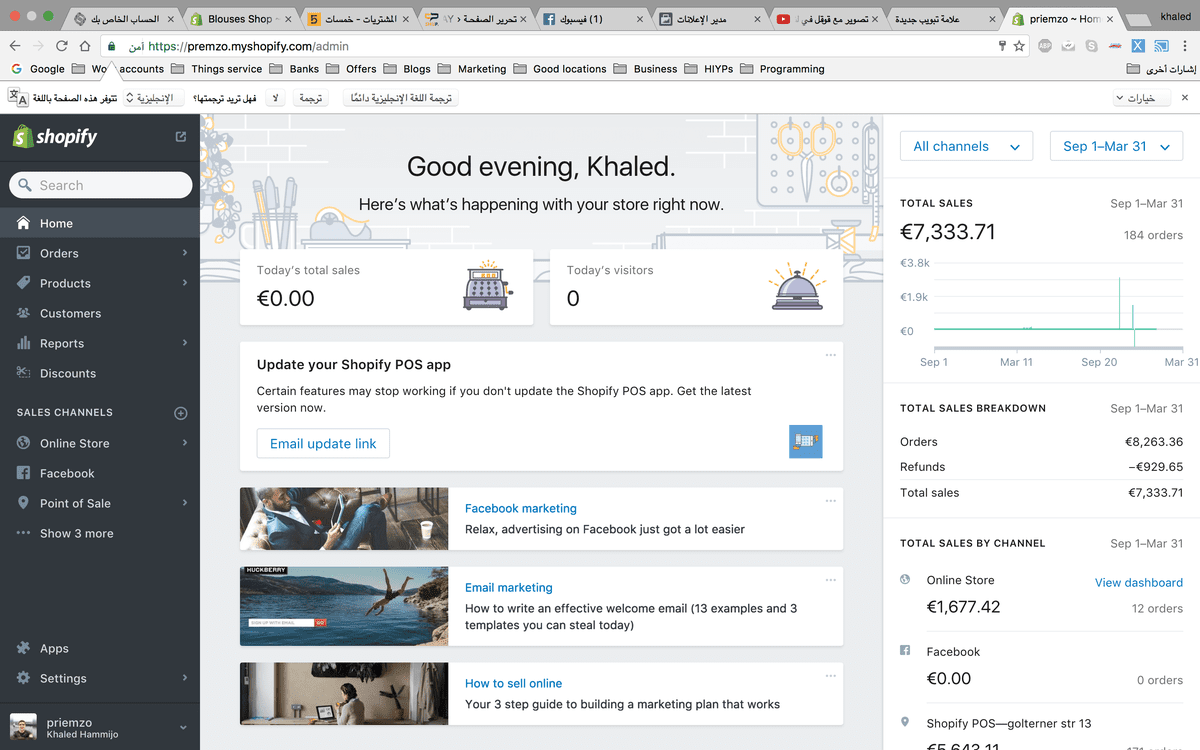Click Facebook marketing article link
1200x750 pixels.
(x=520, y=509)
